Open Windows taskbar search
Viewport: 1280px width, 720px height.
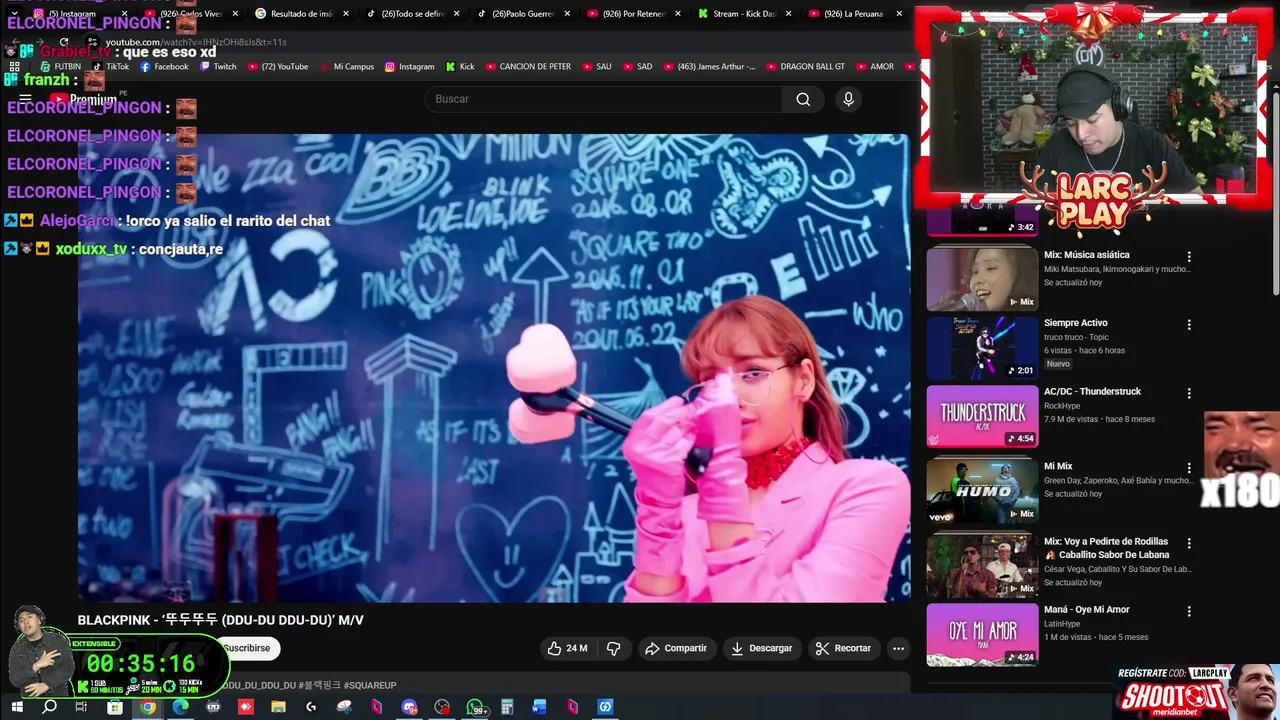pos(49,707)
